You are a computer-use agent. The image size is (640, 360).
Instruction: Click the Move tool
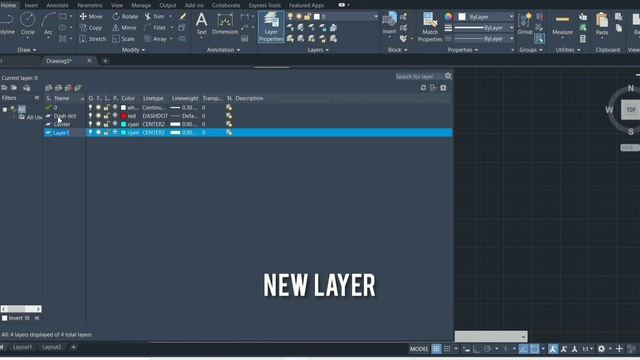pyautogui.click(x=91, y=16)
